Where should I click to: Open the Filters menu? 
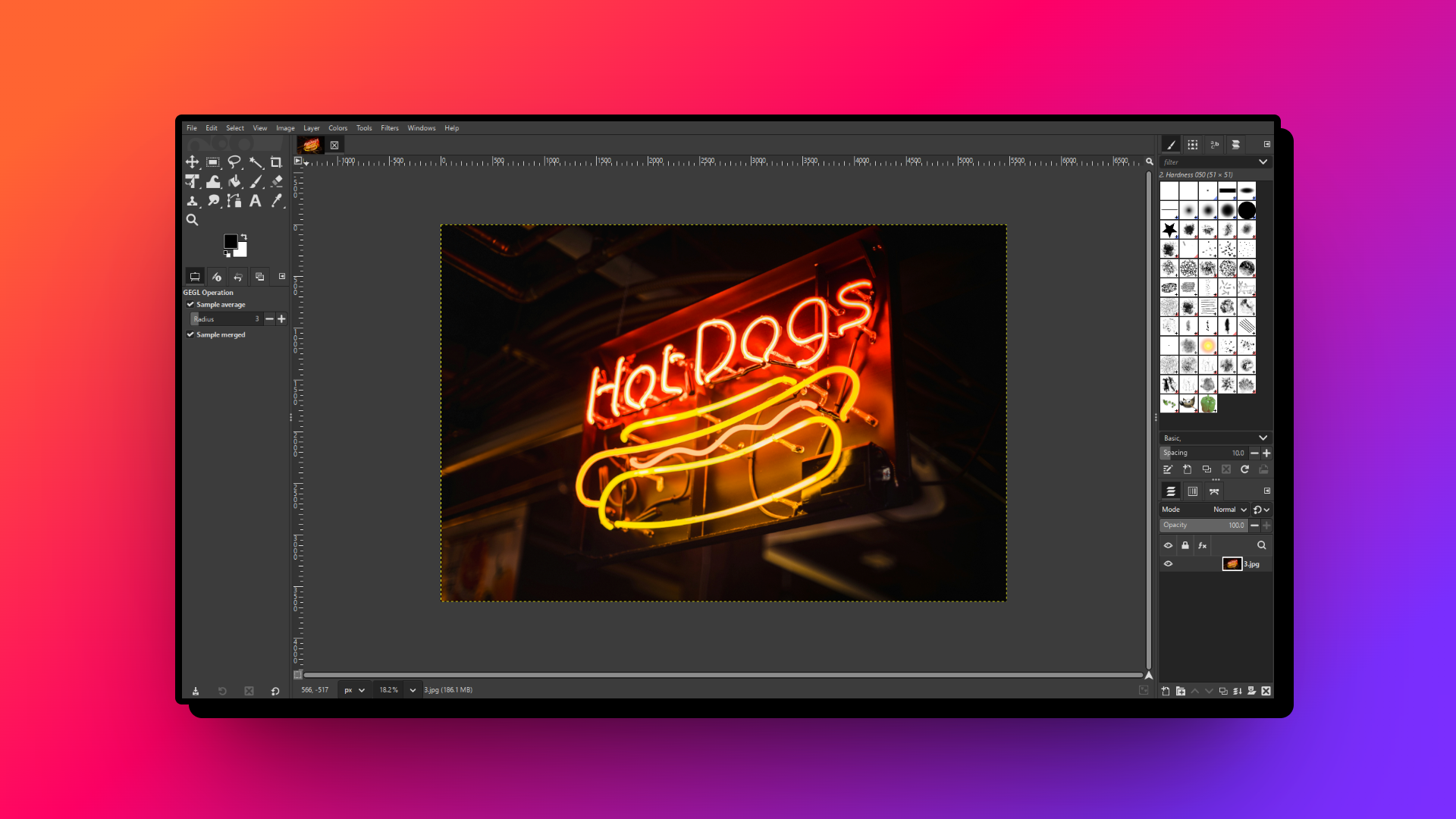[x=390, y=127]
